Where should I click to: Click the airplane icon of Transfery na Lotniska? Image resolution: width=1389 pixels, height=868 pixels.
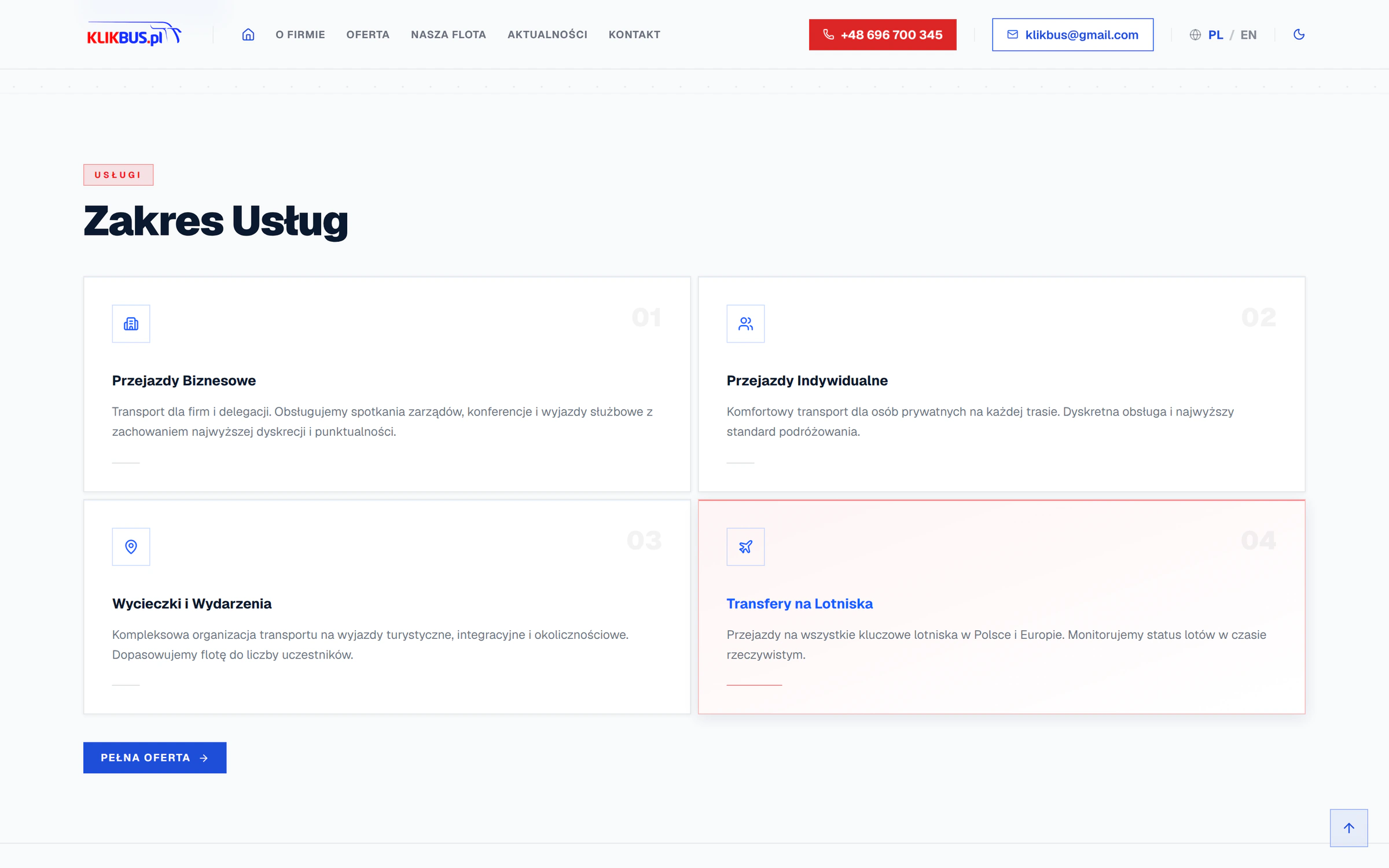745,546
